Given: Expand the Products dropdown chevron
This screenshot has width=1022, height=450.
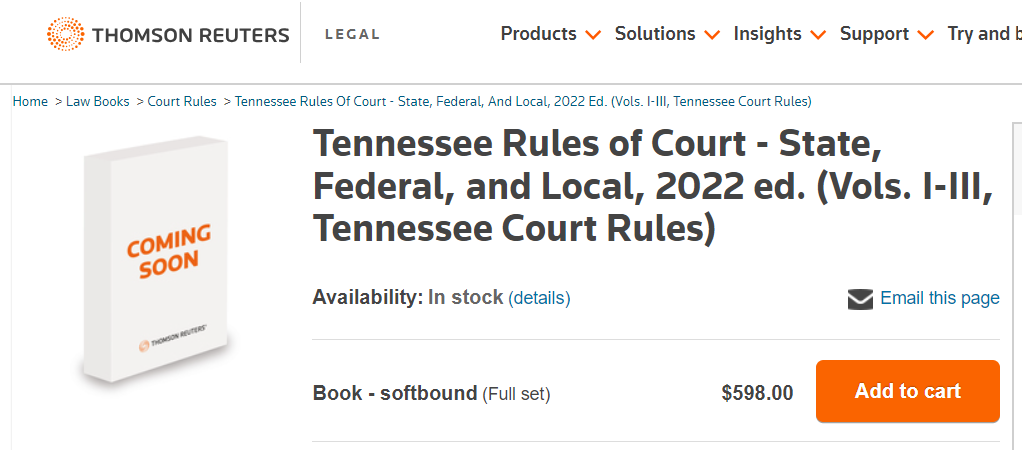Looking at the screenshot, I should click(593, 35).
